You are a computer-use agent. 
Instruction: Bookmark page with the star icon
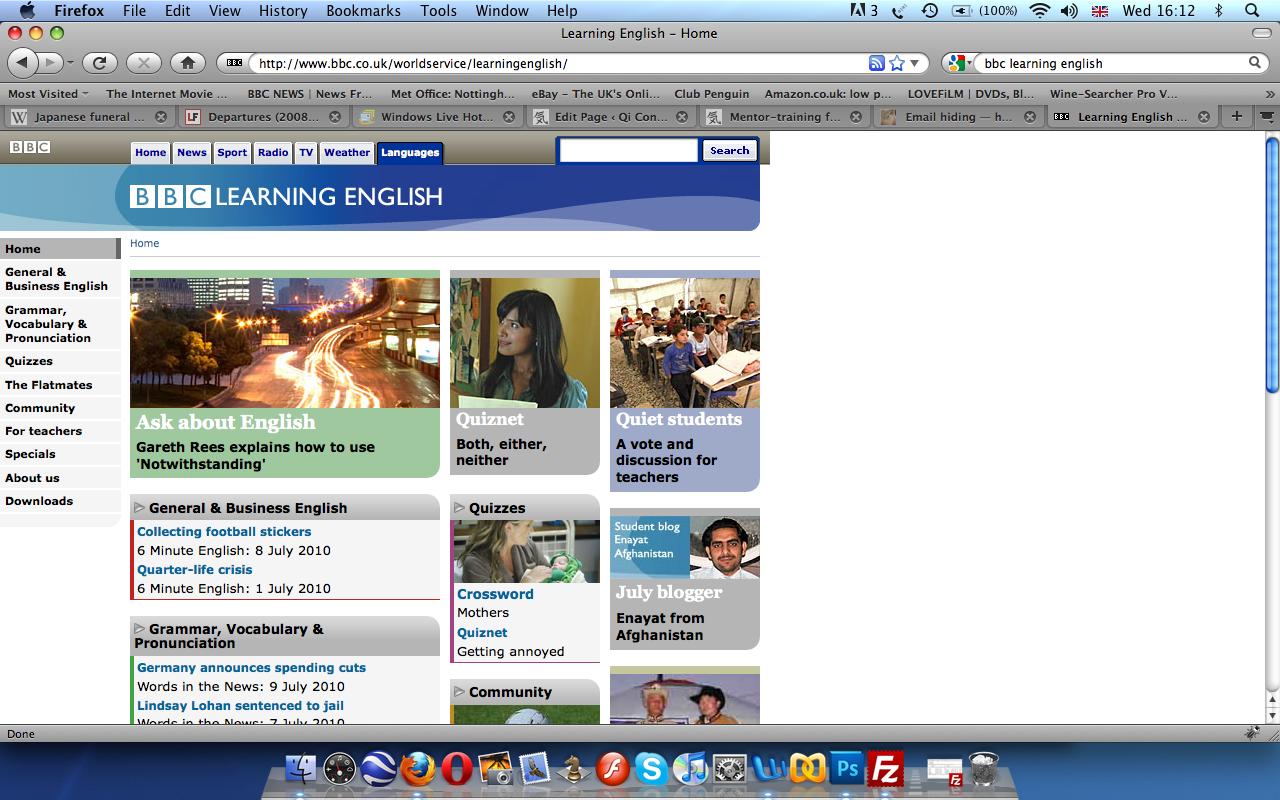pos(897,63)
